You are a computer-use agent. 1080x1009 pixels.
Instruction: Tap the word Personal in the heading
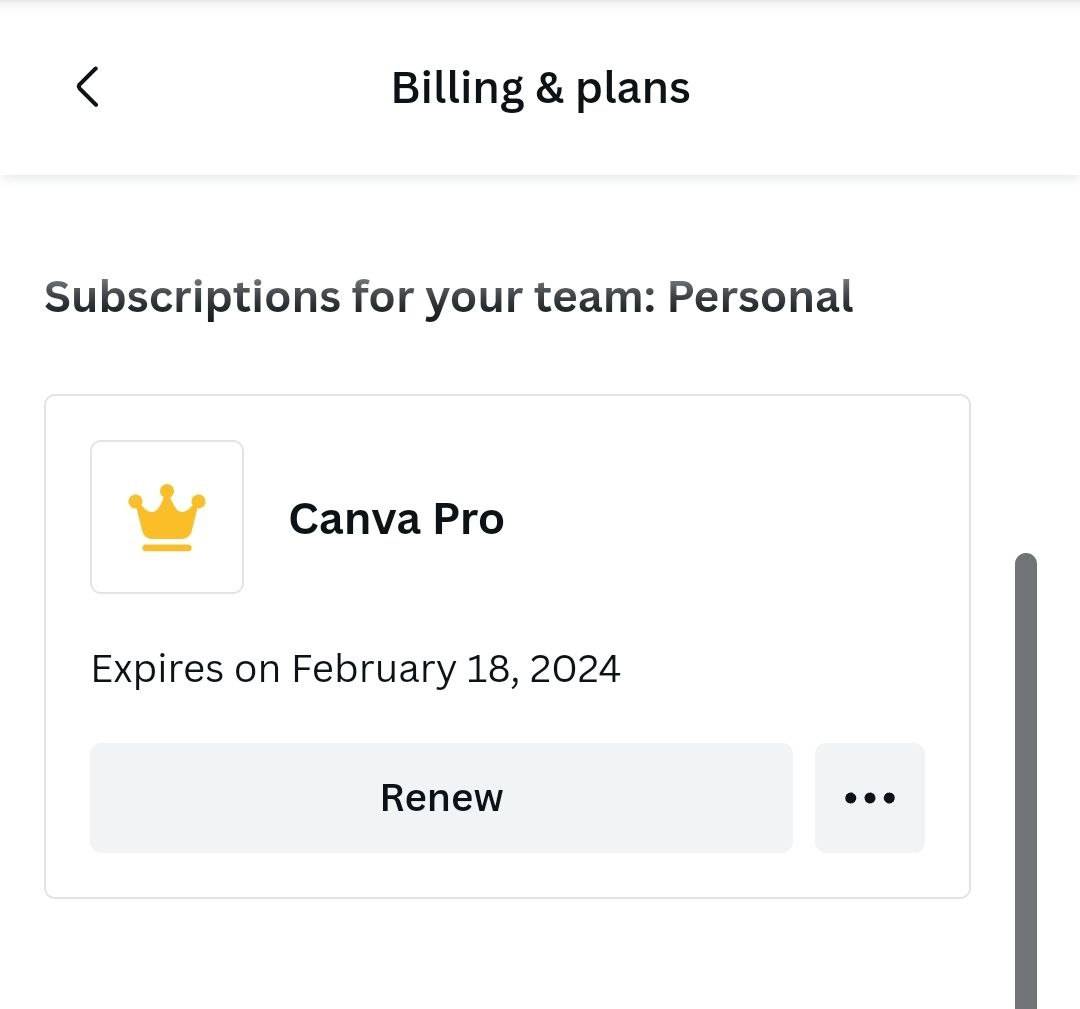click(760, 297)
